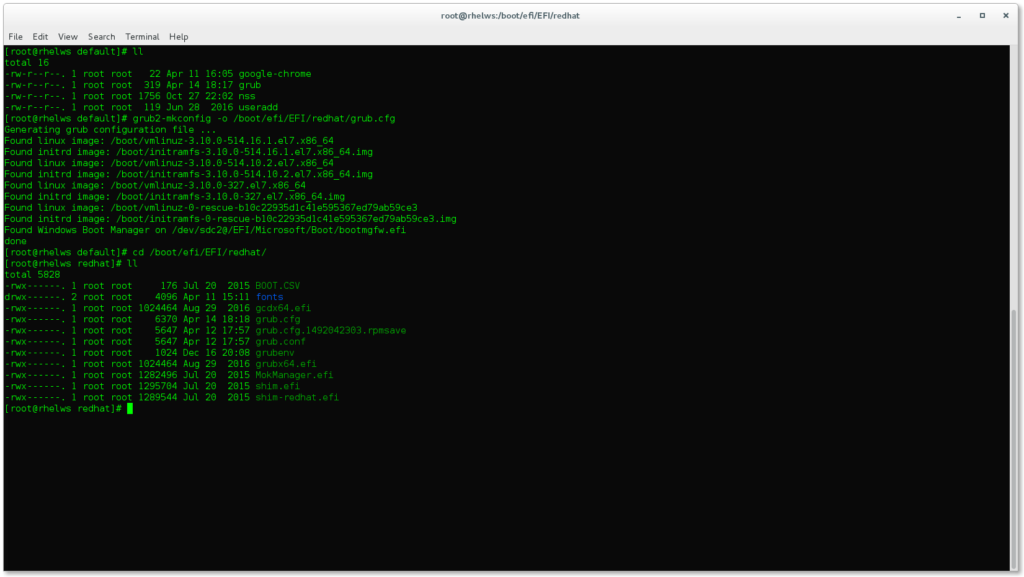
Task: Click the terminal title bar text
Action: (512, 15)
